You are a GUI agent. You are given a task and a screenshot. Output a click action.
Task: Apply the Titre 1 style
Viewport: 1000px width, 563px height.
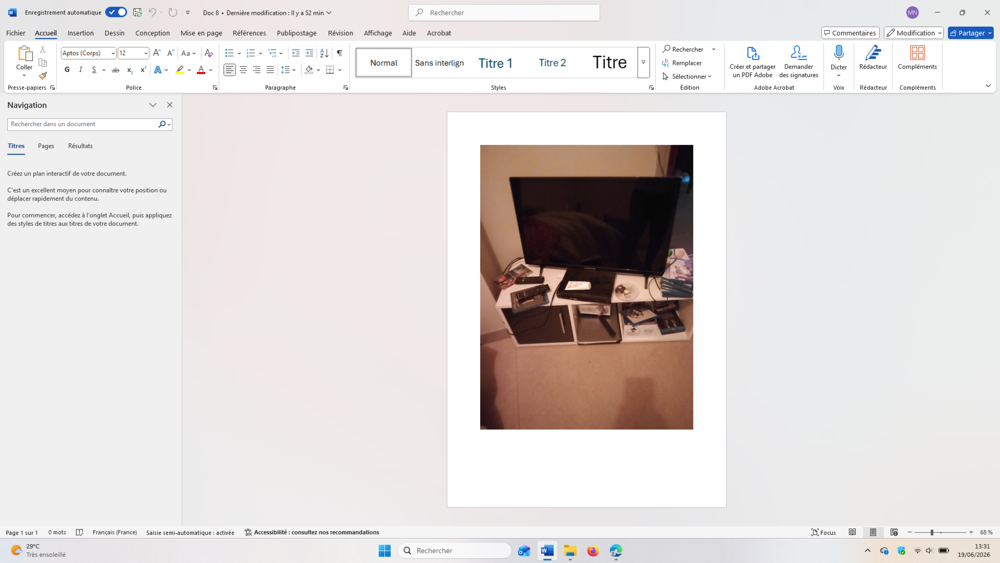pyautogui.click(x=496, y=62)
